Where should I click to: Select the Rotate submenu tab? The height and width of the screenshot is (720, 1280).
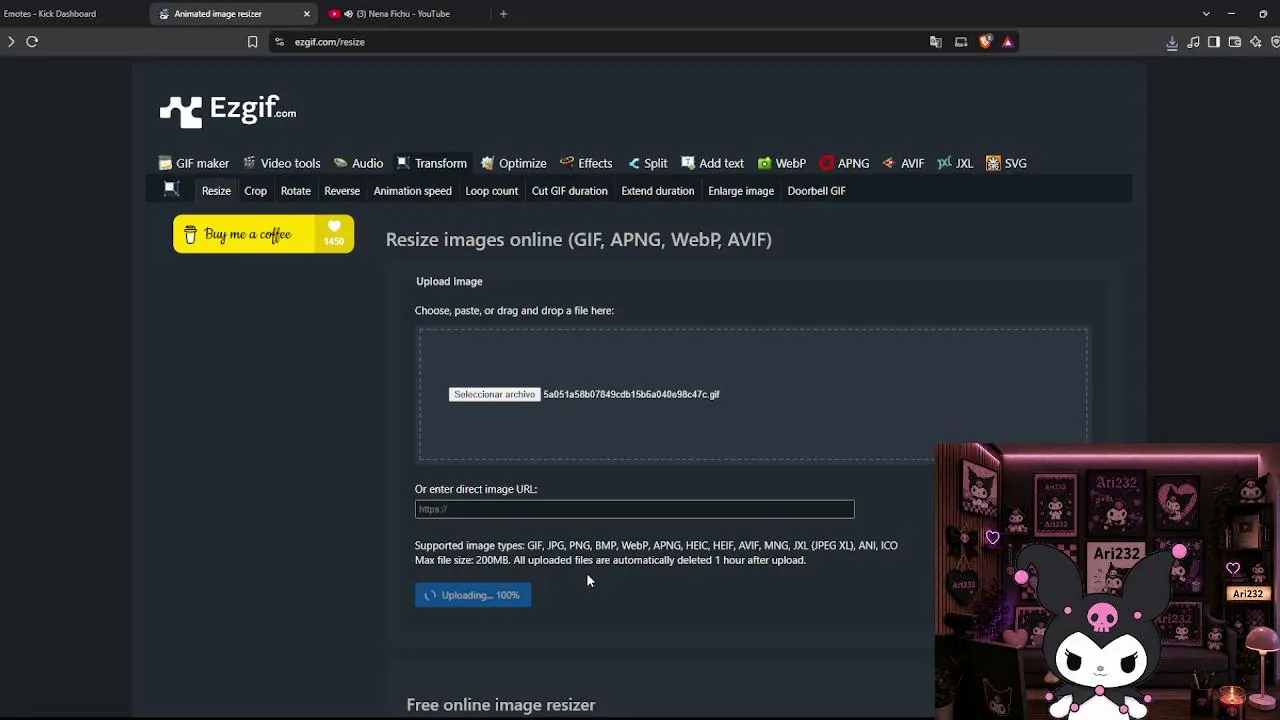coord(295,191)
